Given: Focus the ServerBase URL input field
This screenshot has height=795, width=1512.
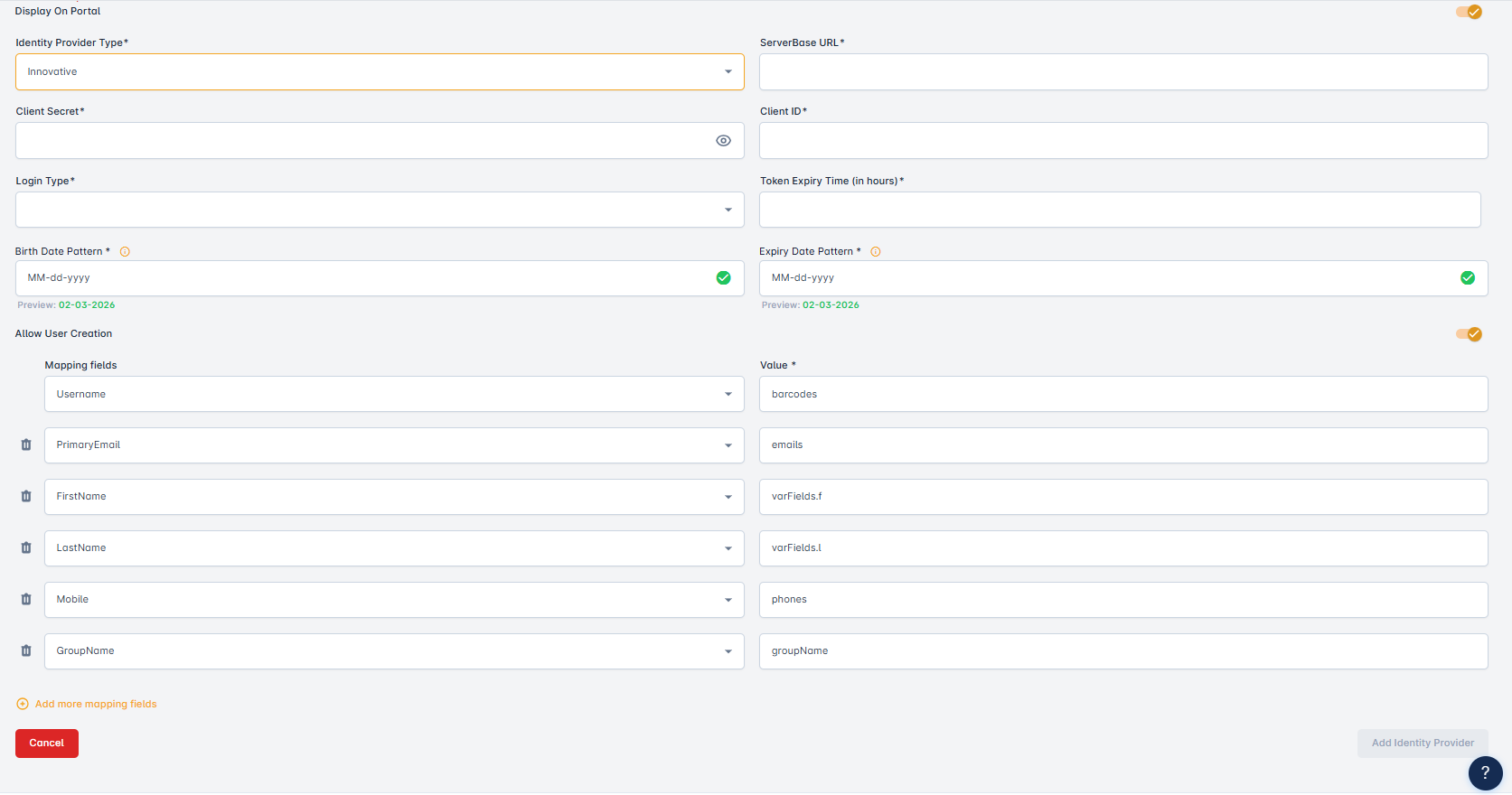Looking at the screenshot, I should 1122,72.
